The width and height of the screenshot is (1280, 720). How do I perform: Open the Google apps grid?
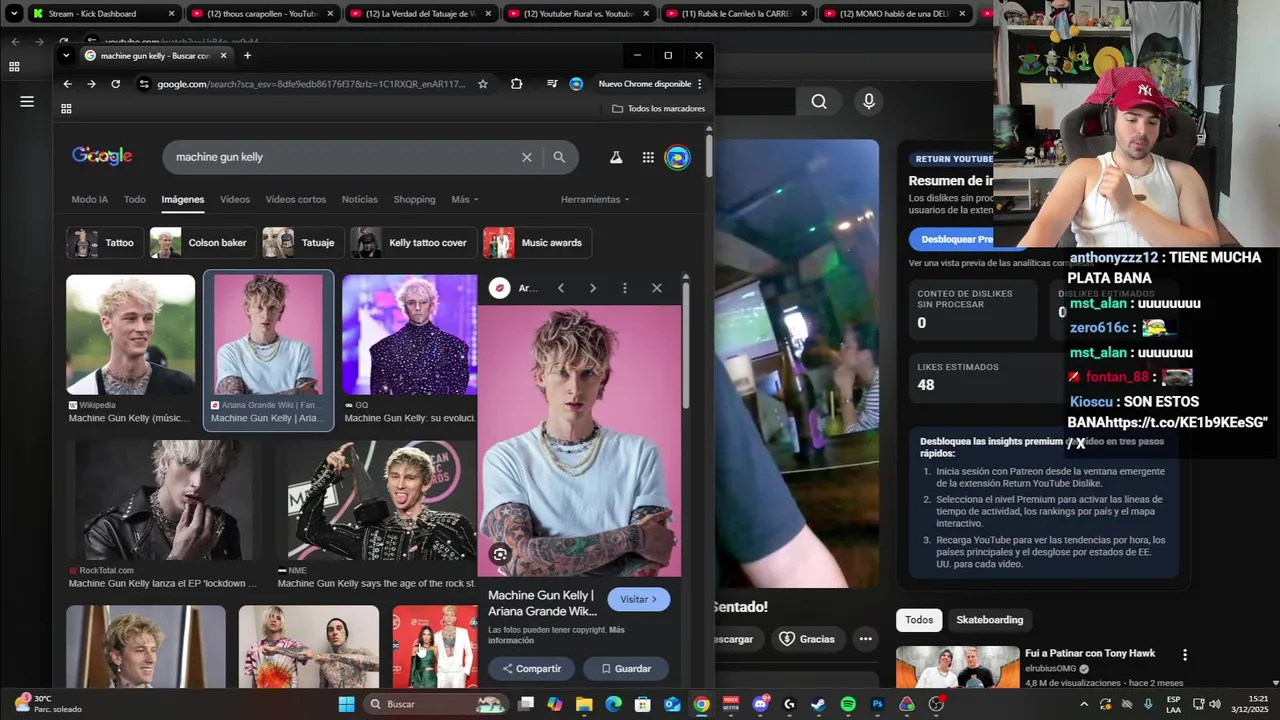[648, 157]
